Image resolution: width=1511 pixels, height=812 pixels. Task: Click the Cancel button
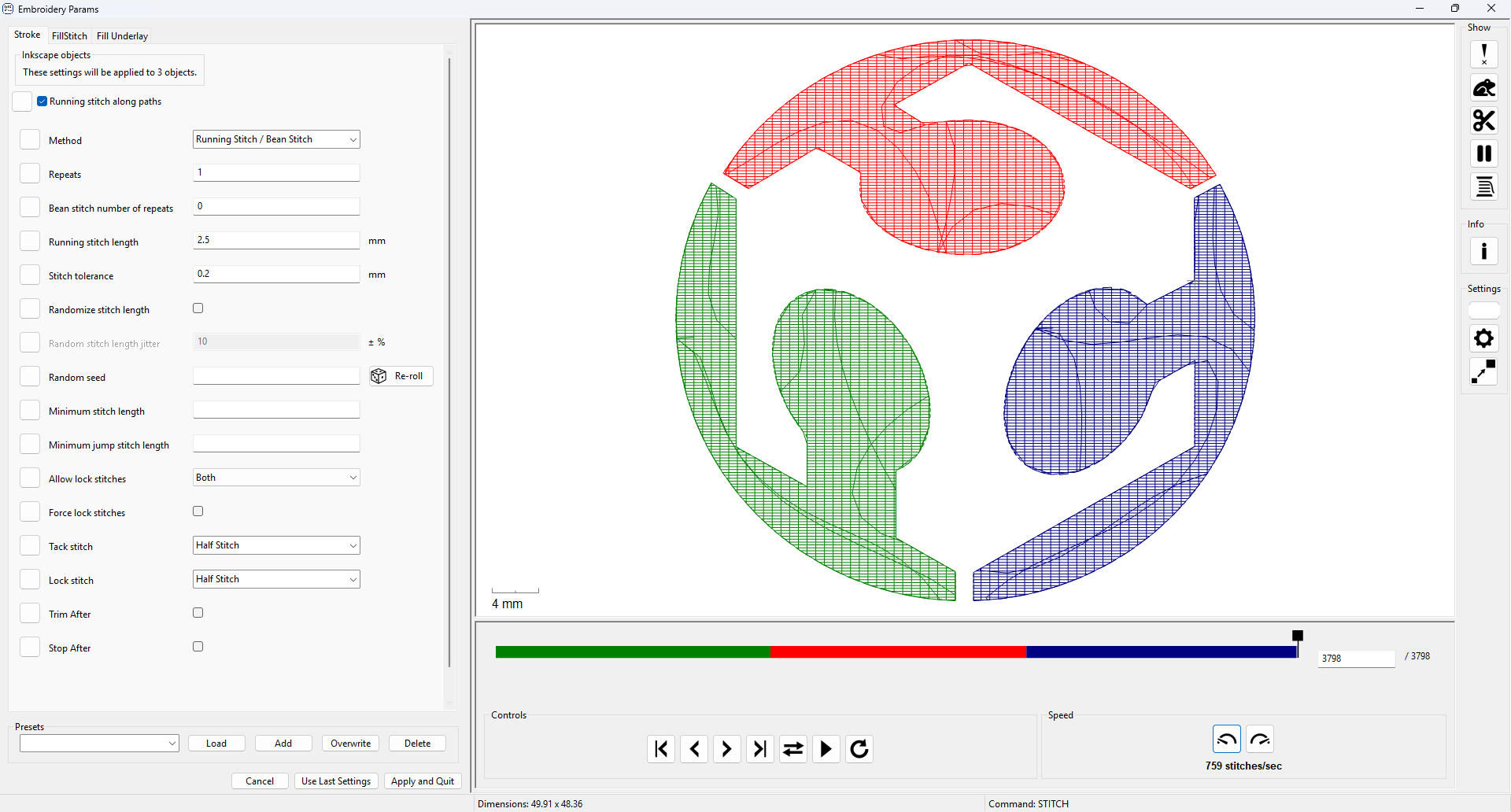(260, 781)
